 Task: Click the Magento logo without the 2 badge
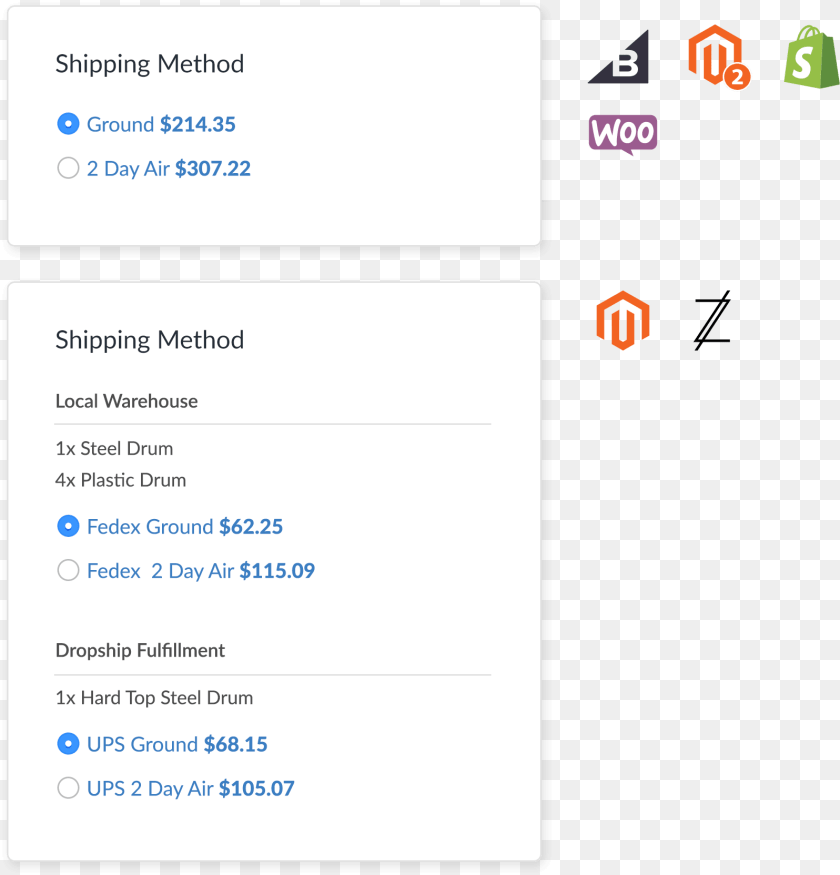point(623,320)
